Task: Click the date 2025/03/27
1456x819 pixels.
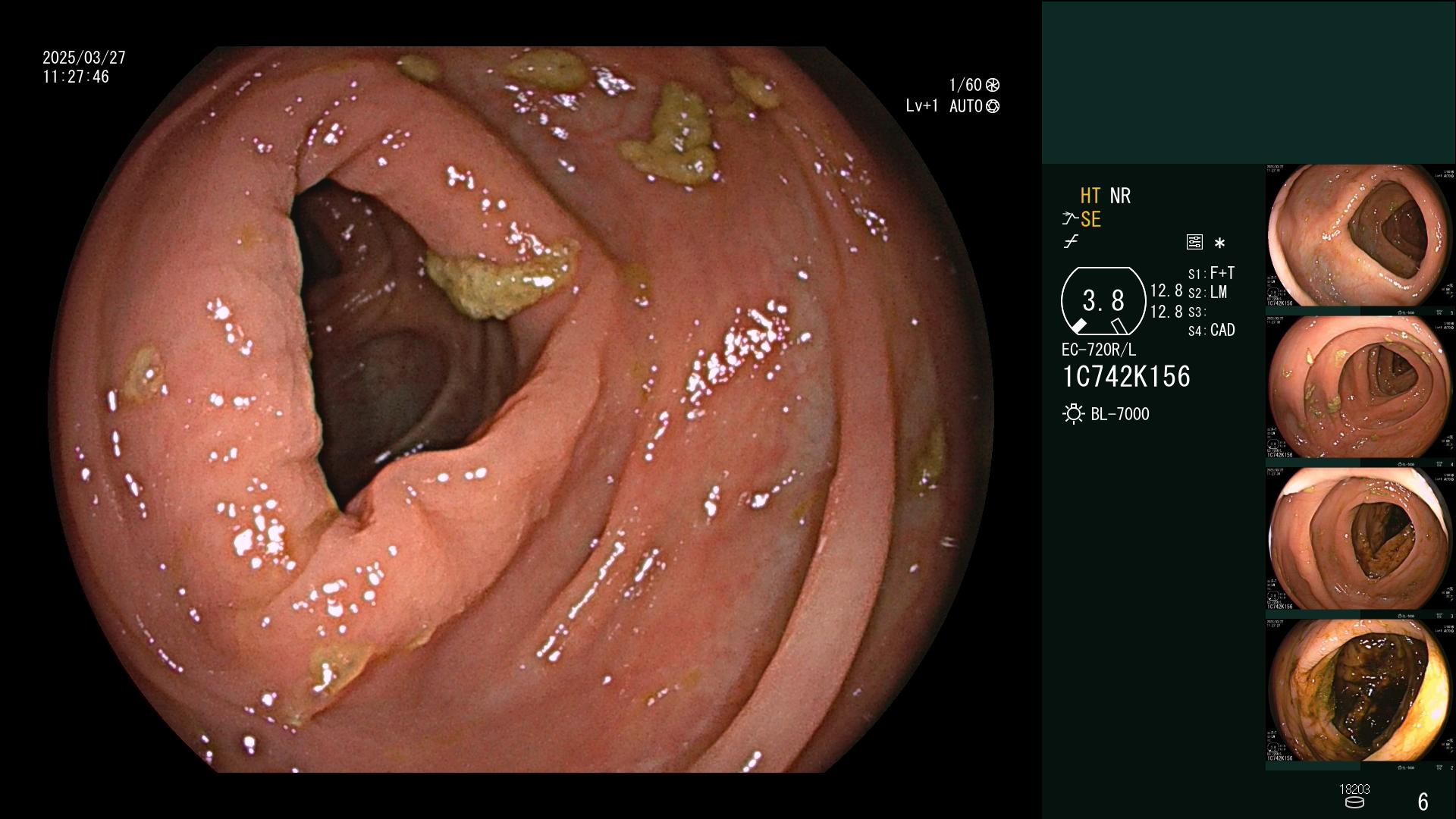Action: point(84,58)
